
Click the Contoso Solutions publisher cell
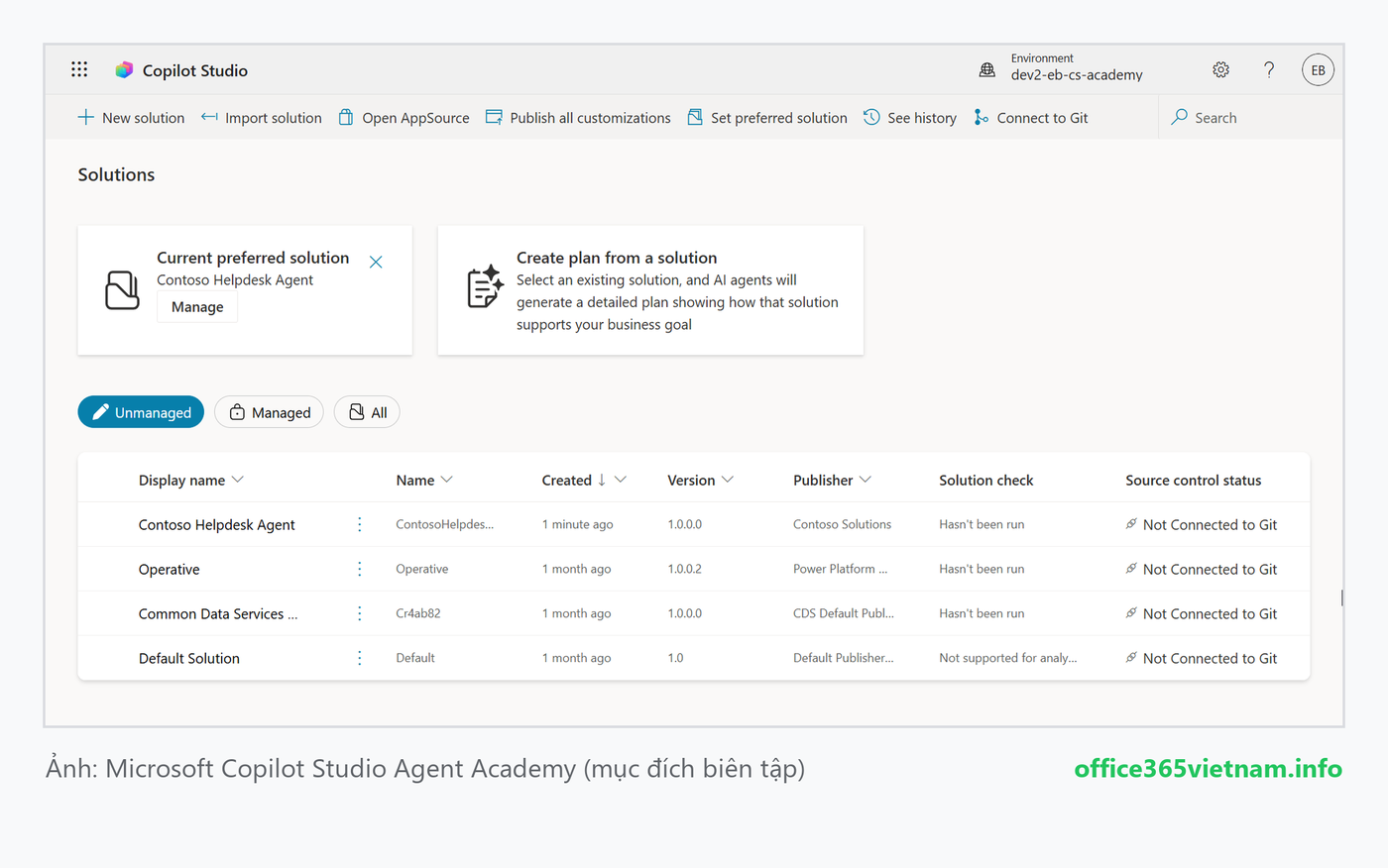(842, 524)
